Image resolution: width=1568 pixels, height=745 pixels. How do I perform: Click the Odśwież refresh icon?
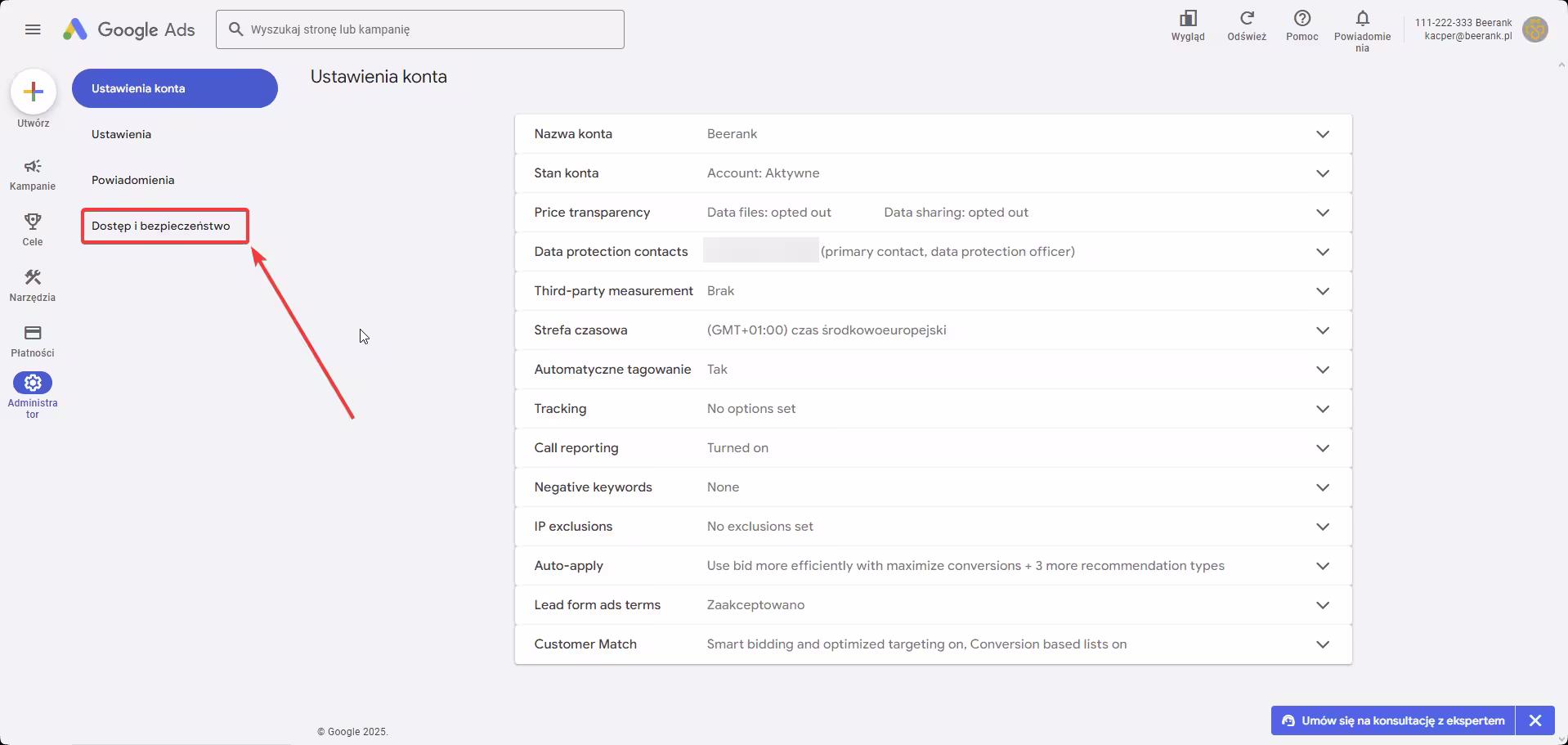(x=1247, y=19)
